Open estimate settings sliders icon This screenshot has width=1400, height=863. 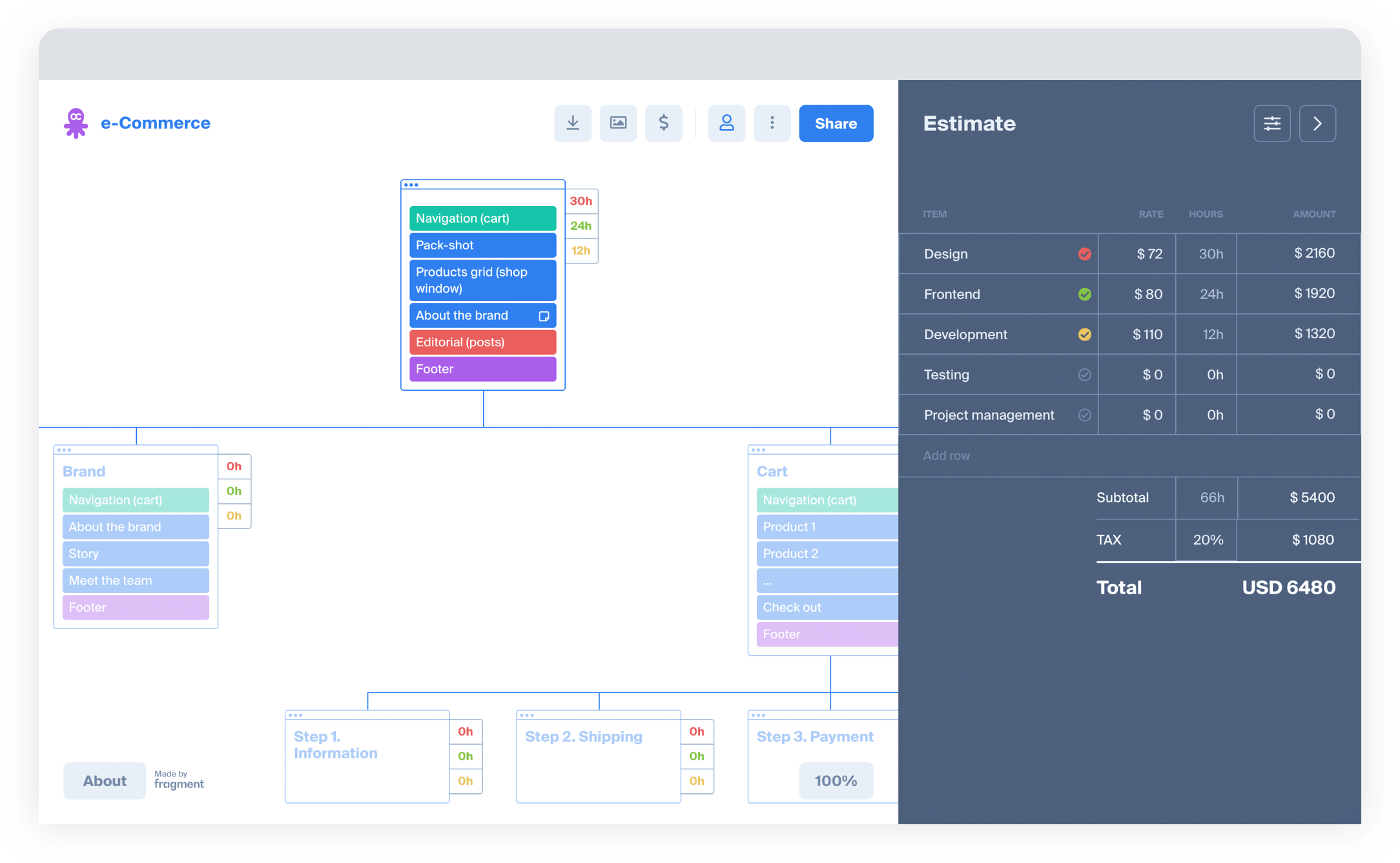pos(1271,123)
